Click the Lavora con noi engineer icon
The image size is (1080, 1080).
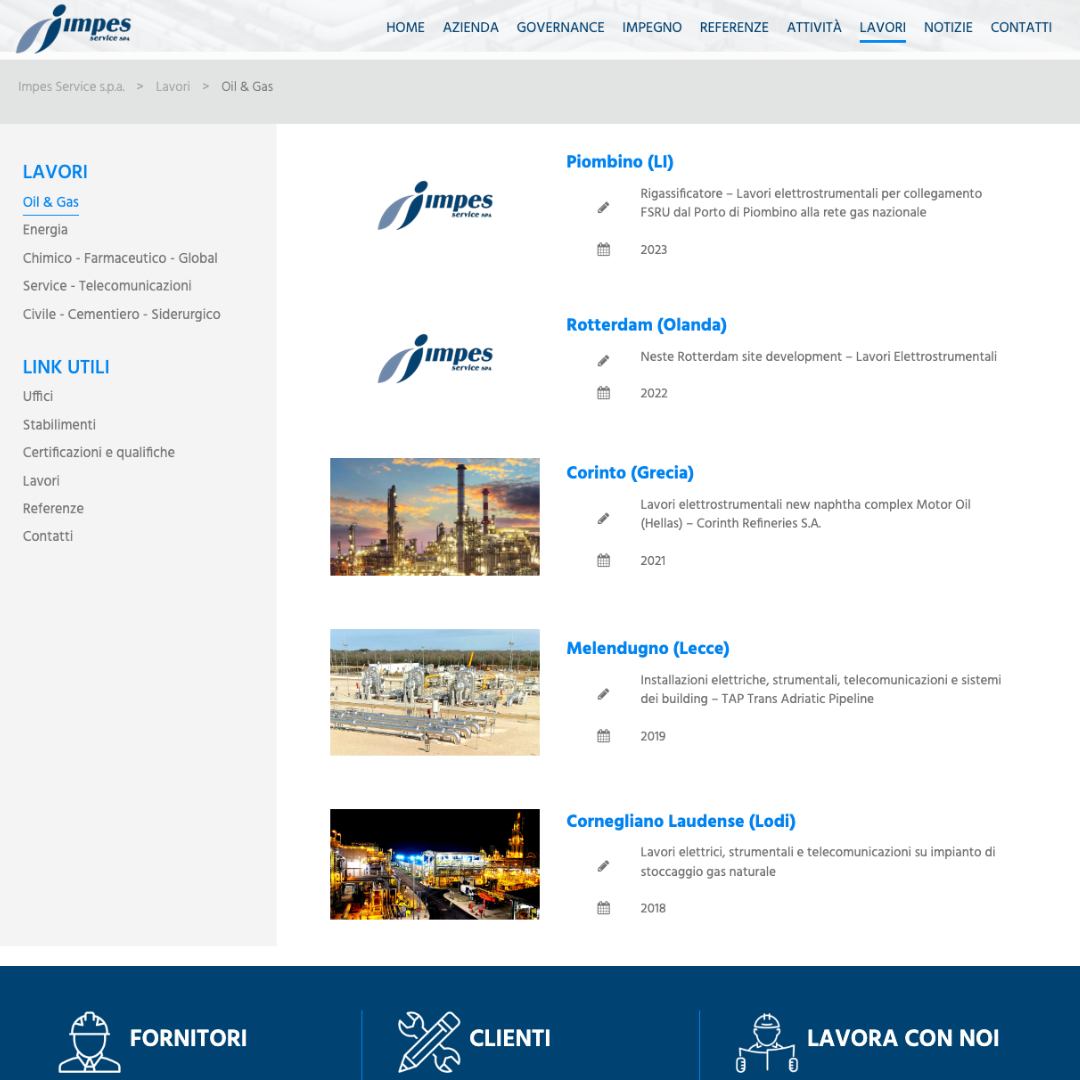coord(767,1043)
